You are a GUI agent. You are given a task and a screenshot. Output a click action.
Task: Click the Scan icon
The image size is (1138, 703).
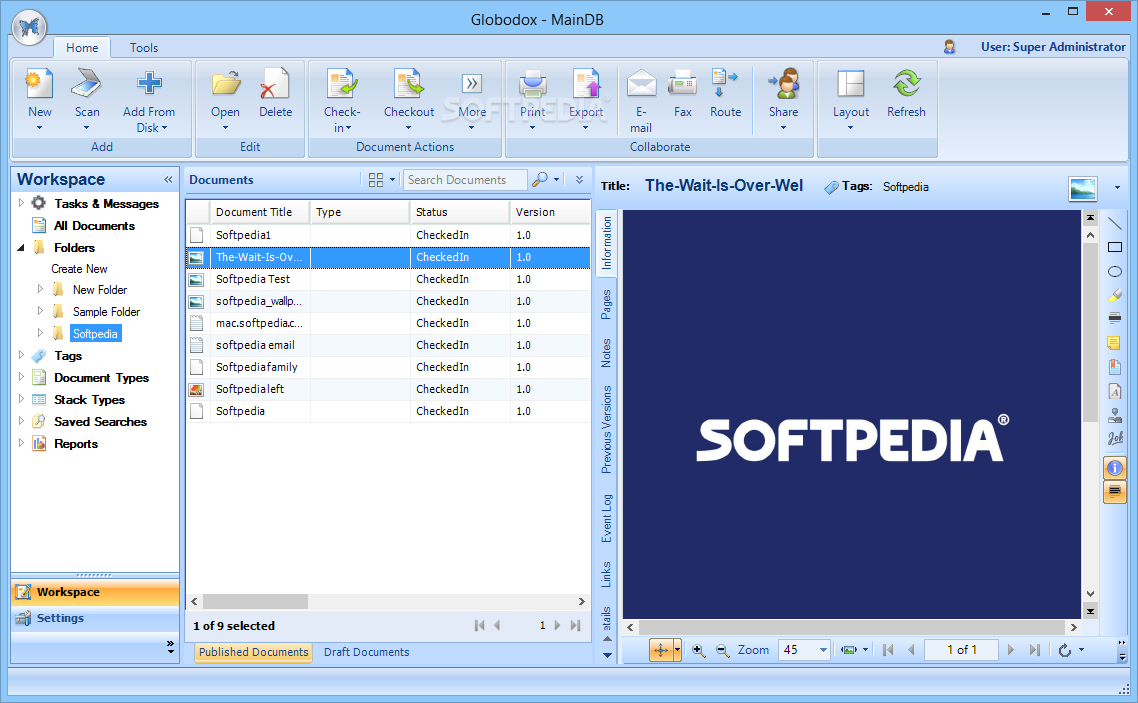tap(86, 84)
